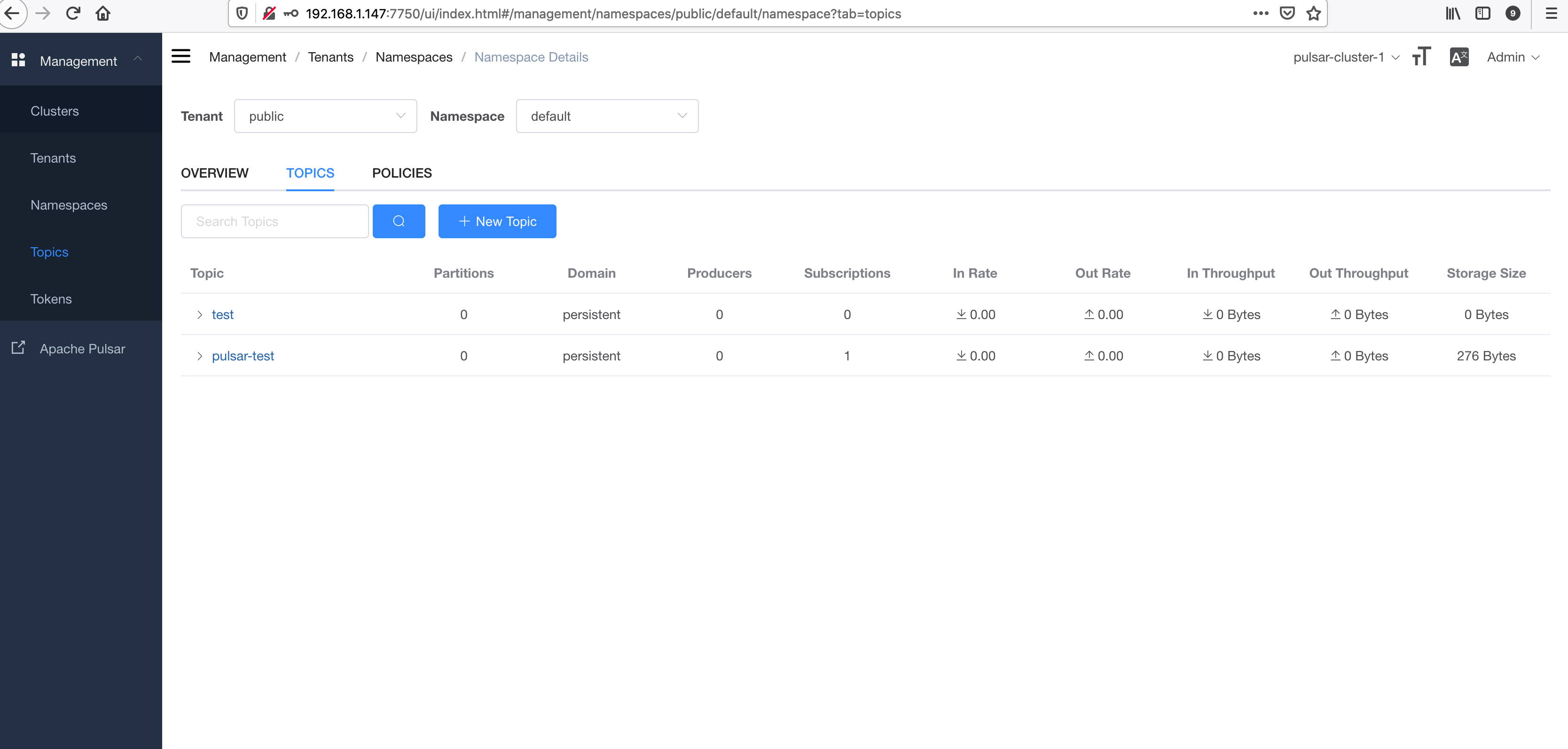Bookmark this page with the star icon
The image size is (1568, 749).
[x=1314, y=13]
